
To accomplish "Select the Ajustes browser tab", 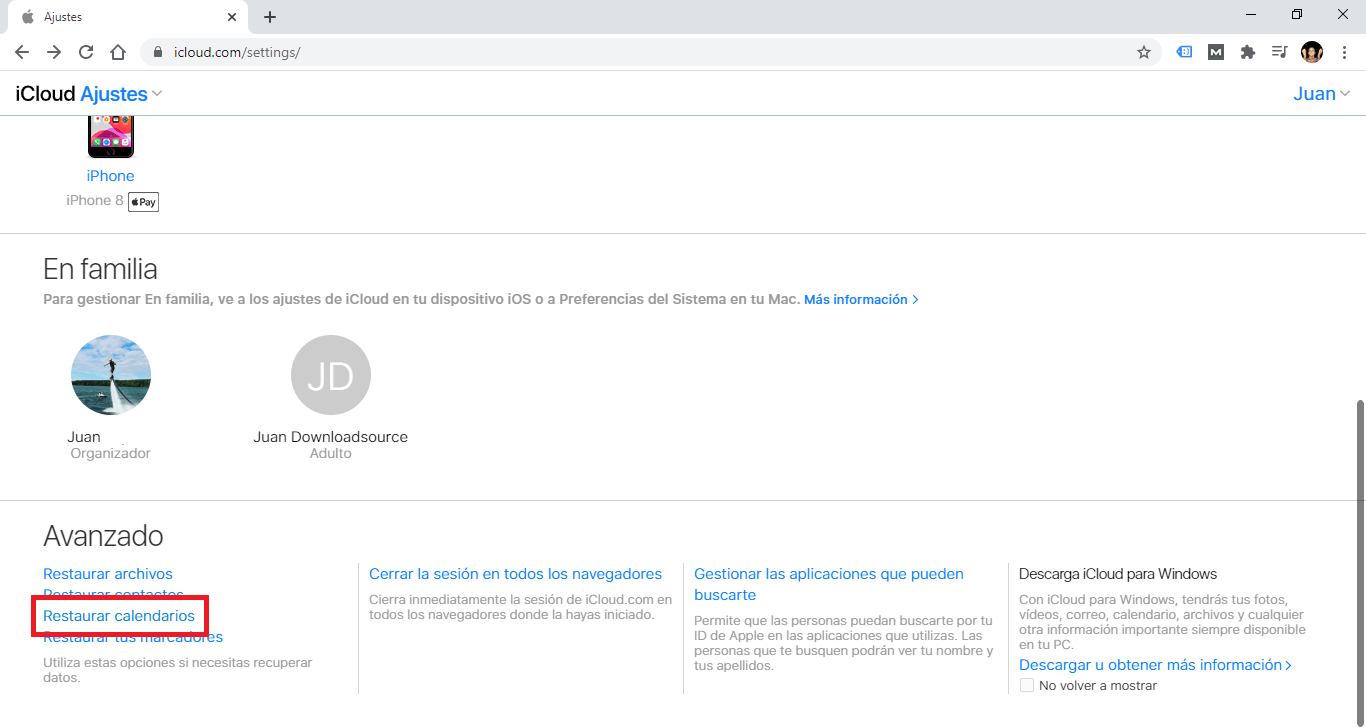I will pos(127,17).
